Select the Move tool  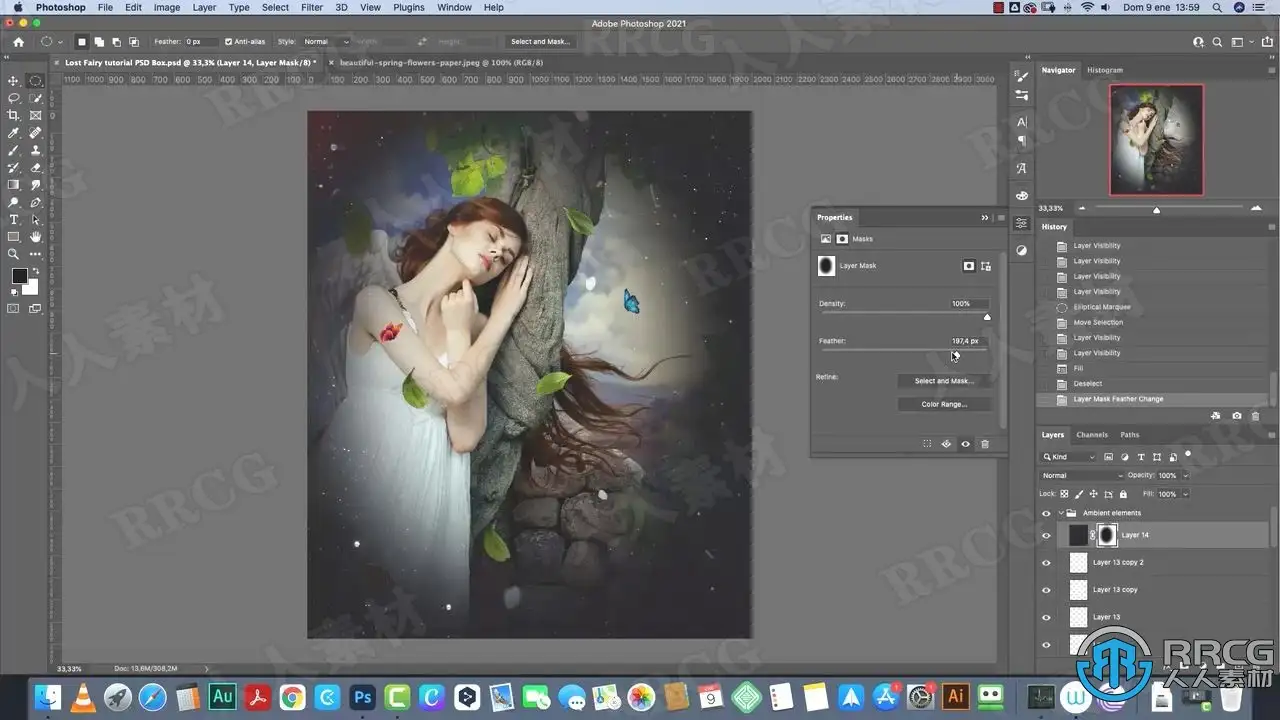coord(13,81)
